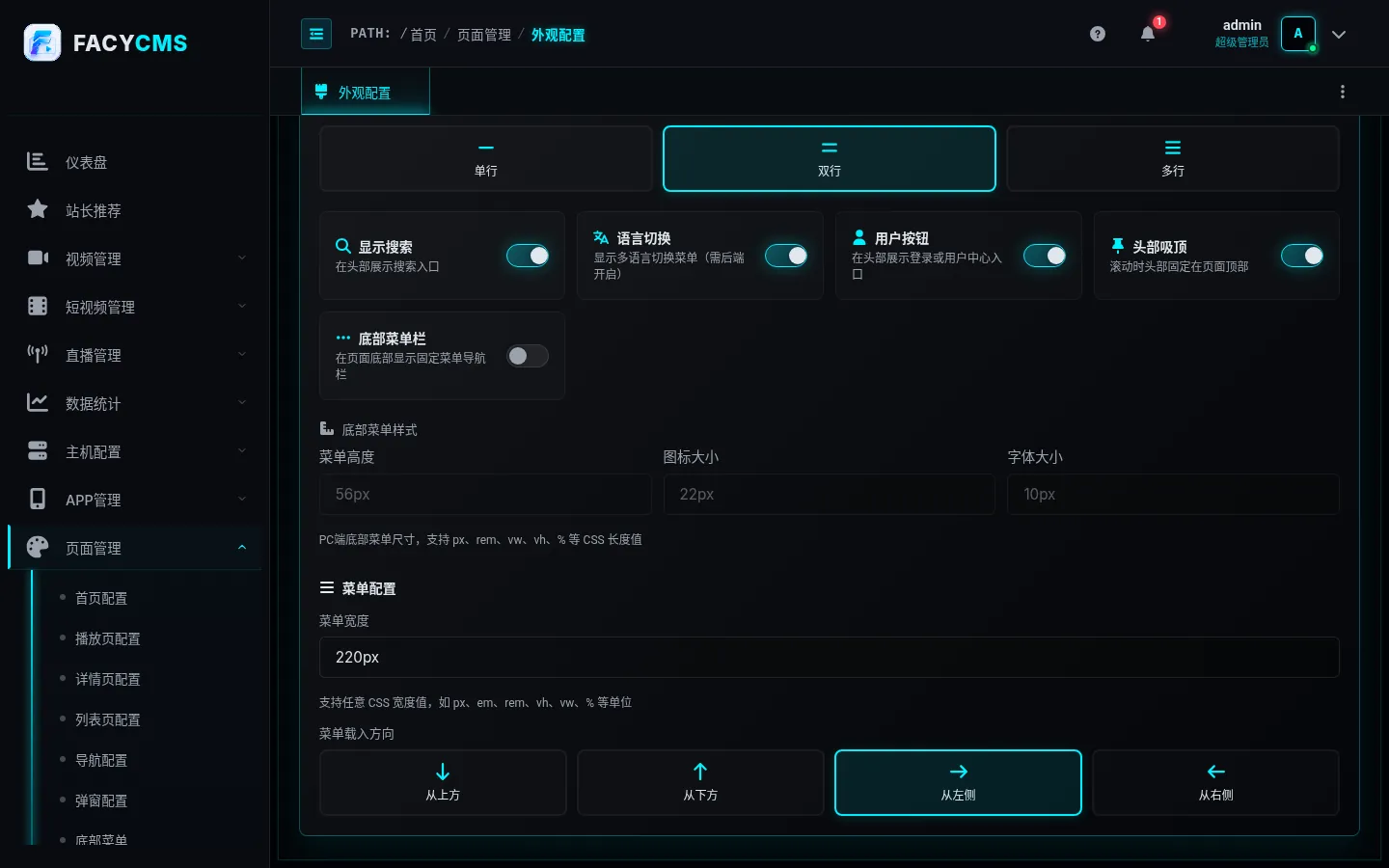Click the 视频管理 camera icon

click(x=38, y=258)
